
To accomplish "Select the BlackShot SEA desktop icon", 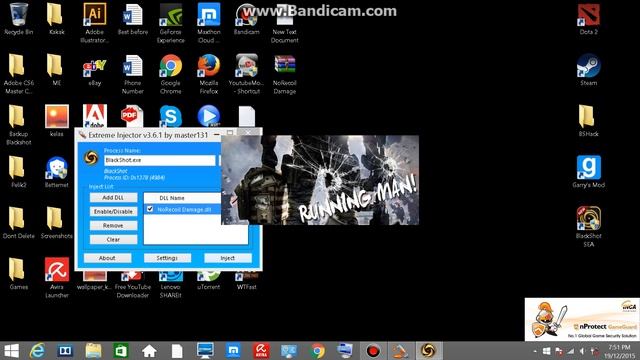I will click(x=589, y=227).
